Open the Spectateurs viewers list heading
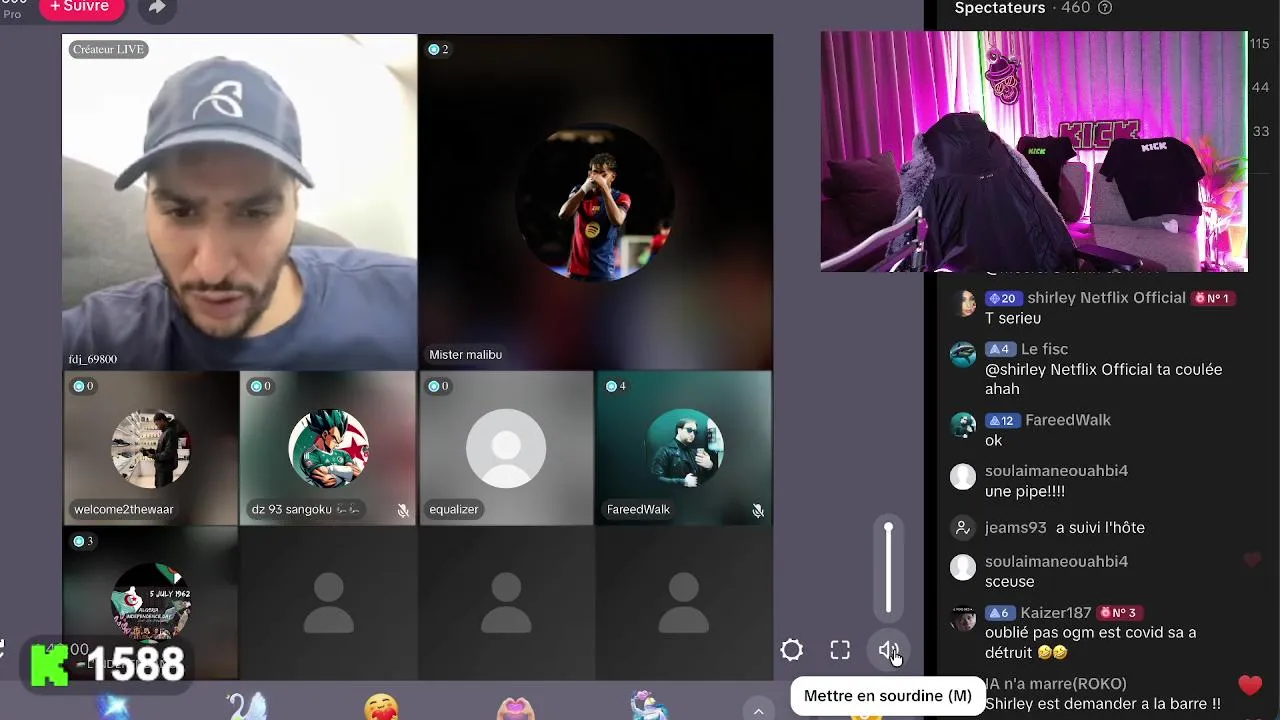Viewport: 1280px width, 720px height. click(x=1000, y=8)
